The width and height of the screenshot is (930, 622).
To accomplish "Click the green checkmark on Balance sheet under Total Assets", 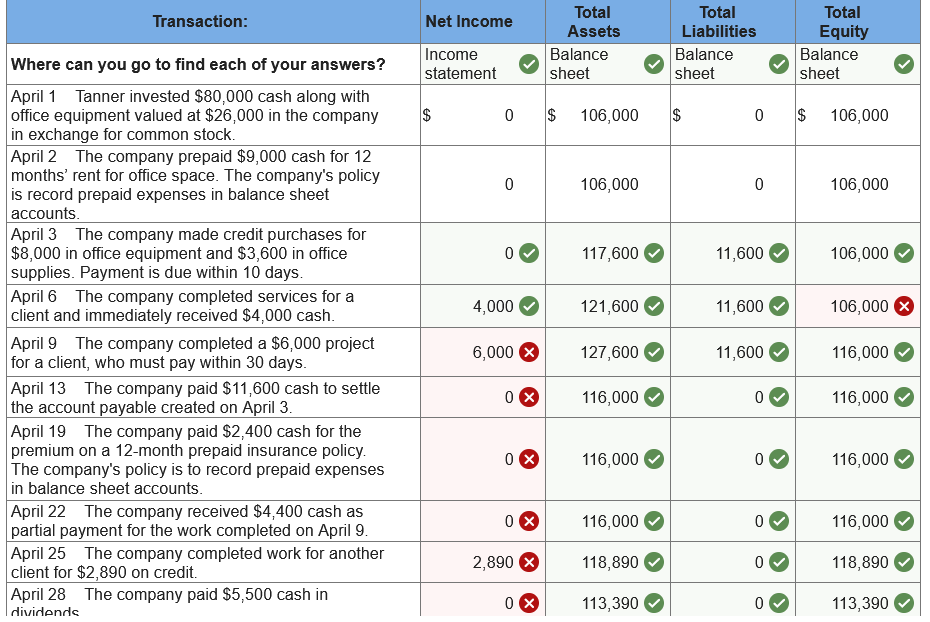I will (655, 63).
